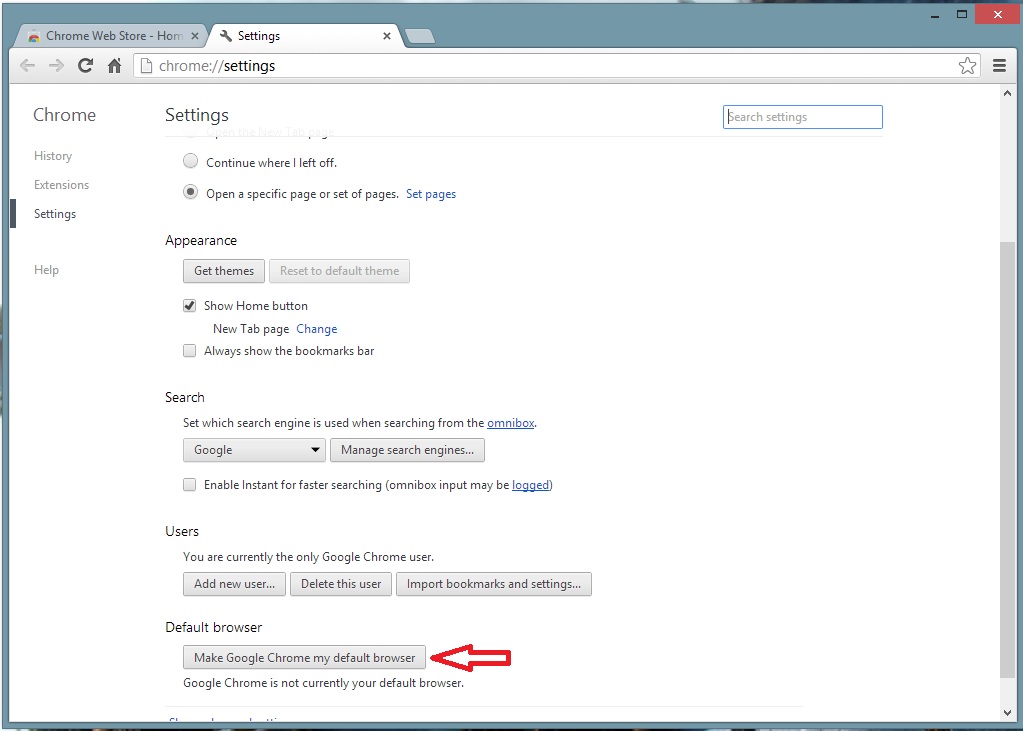Click the scrollbar up arrow
The image size is (1023, 731).
click(x=1007, y=93)
